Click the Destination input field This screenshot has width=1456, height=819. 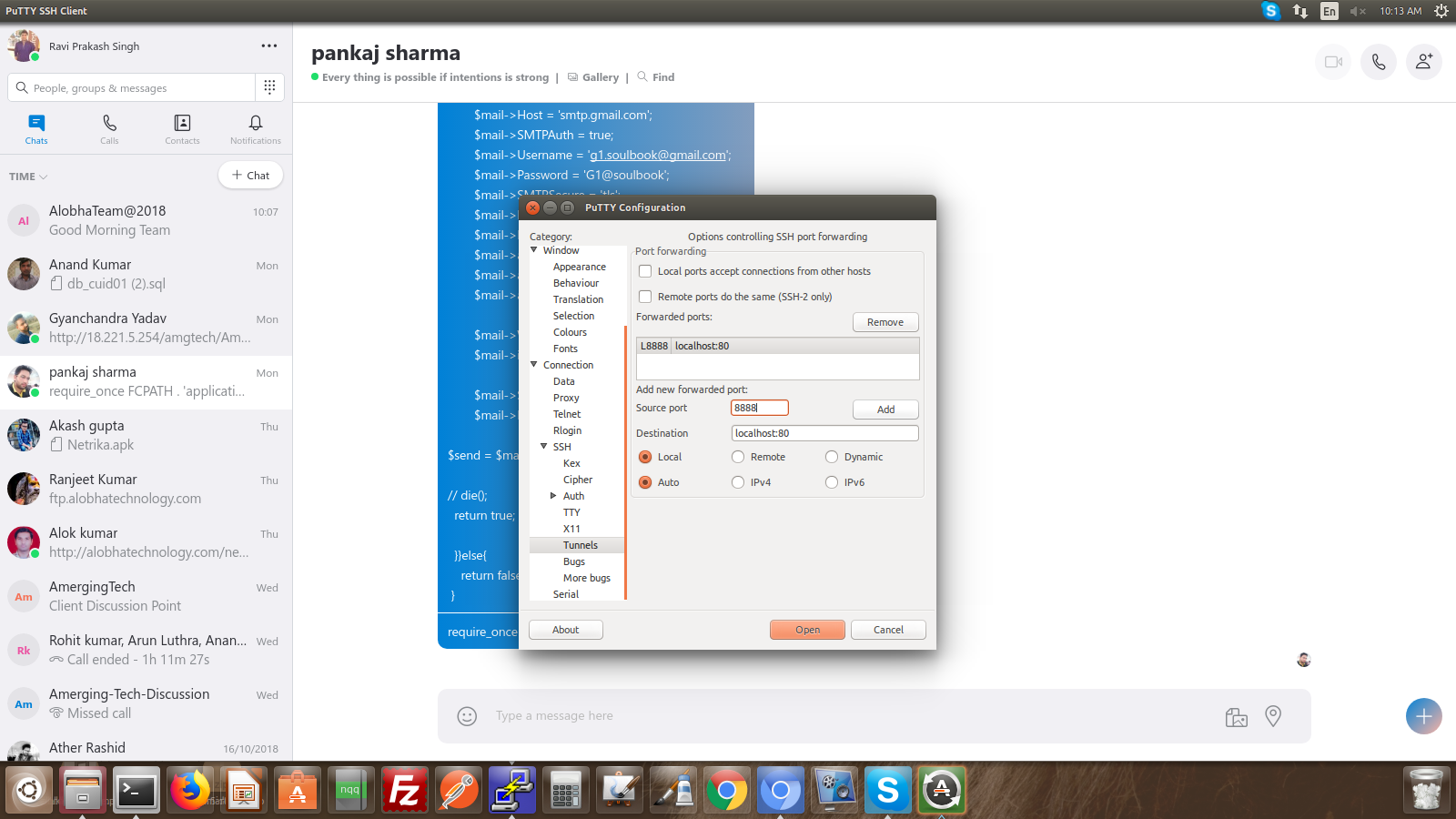point(824,433)
